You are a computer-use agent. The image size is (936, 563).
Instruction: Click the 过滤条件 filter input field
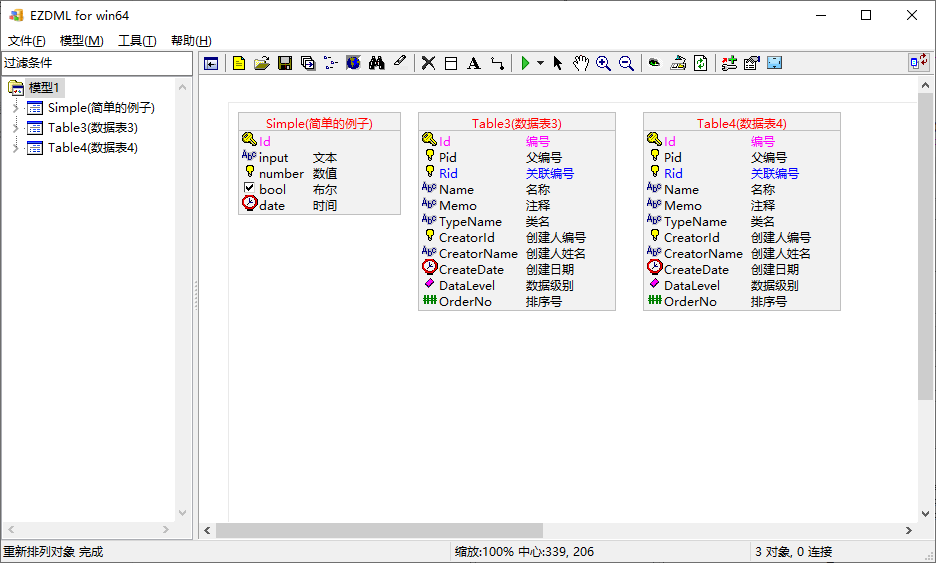coord(97,63)
